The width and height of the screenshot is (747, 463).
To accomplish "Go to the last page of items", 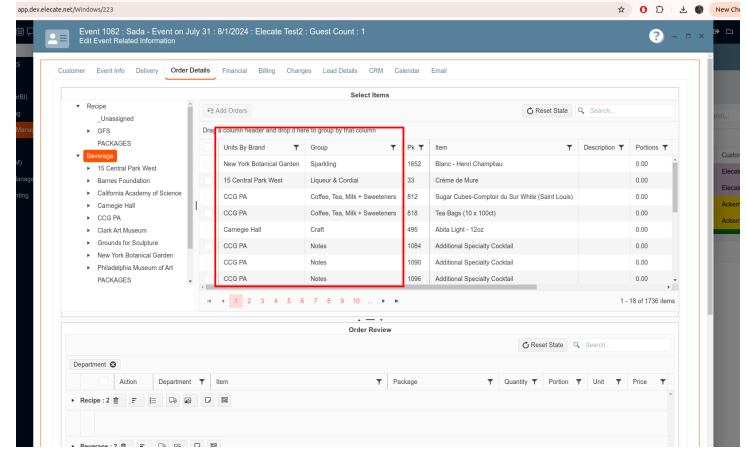I will point(397,300).
